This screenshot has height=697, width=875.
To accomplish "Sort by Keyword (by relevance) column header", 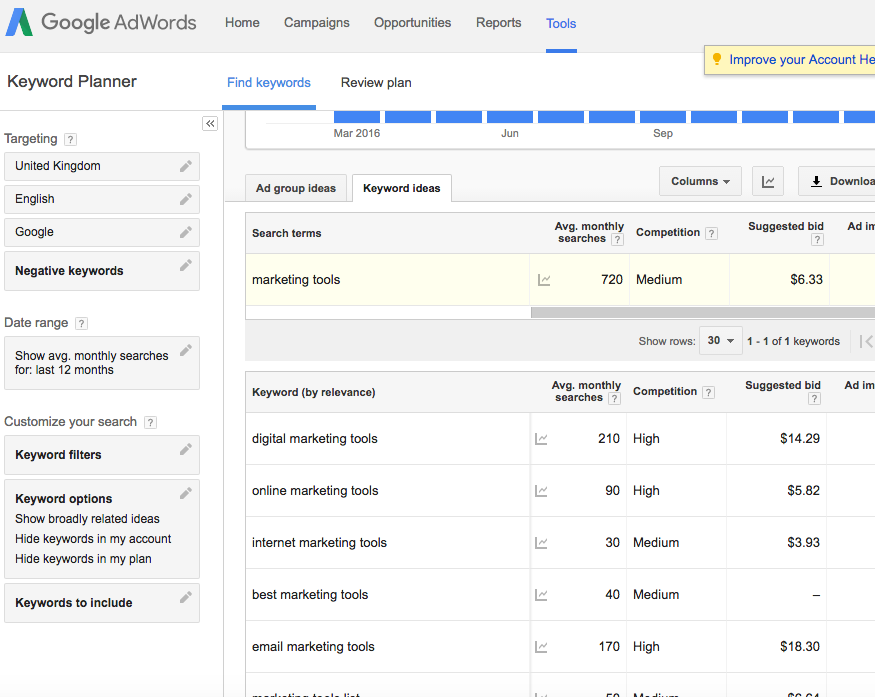I will click(x=314, y=392).
